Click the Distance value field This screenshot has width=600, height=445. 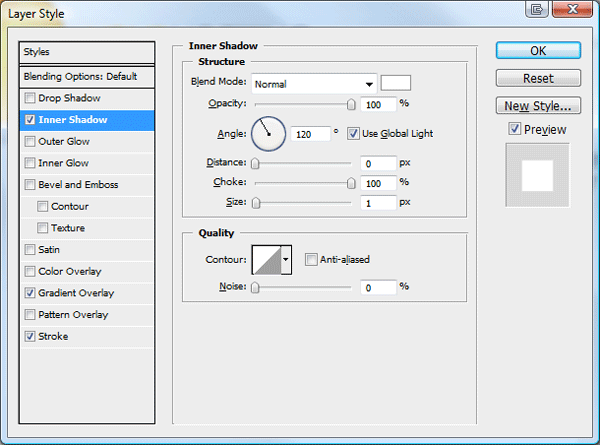(378, 164)
